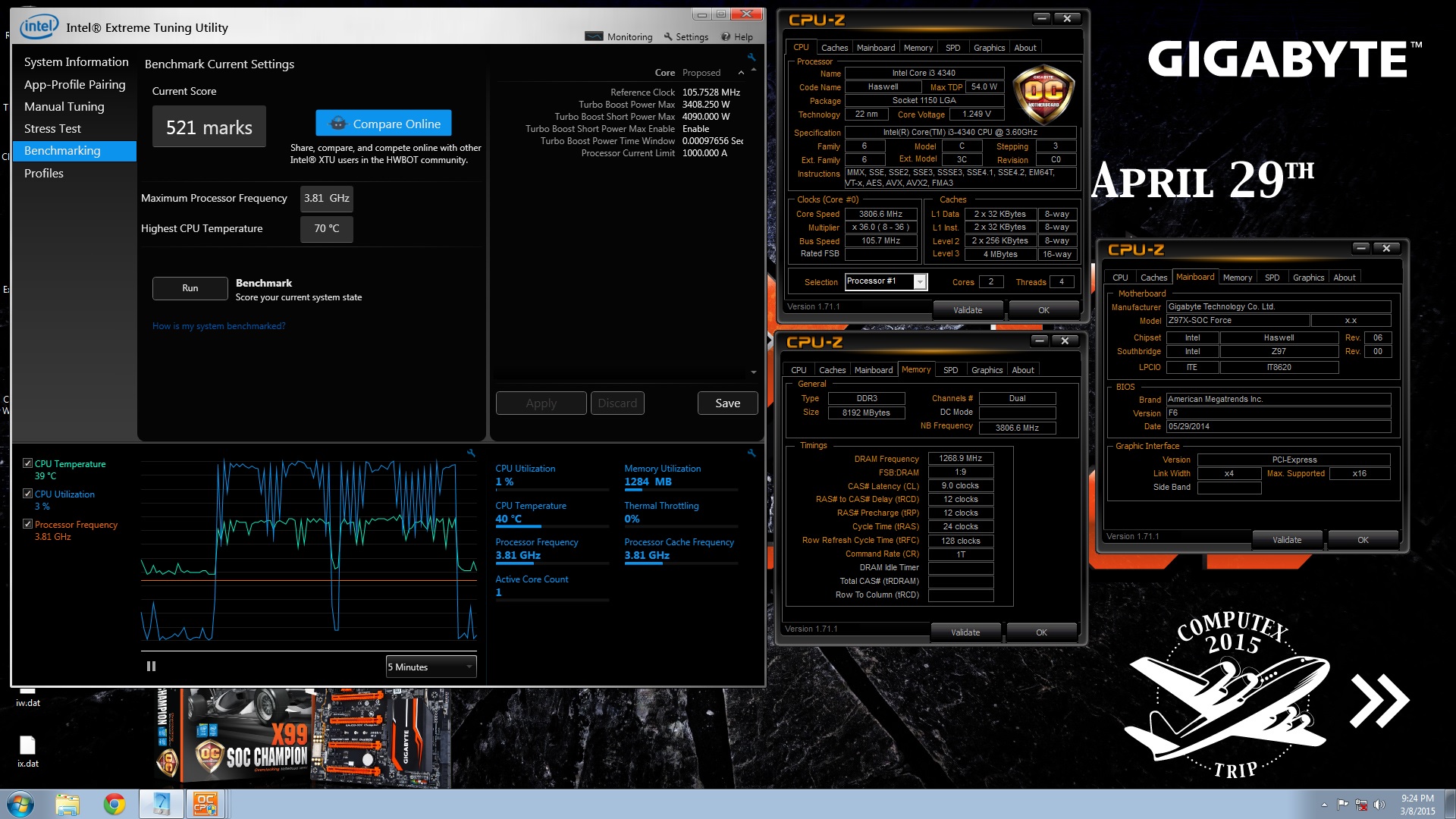Open the volume speaker tray icon
The height and width of the screenshot is (819, 1456).
(x=1379, y=805)
